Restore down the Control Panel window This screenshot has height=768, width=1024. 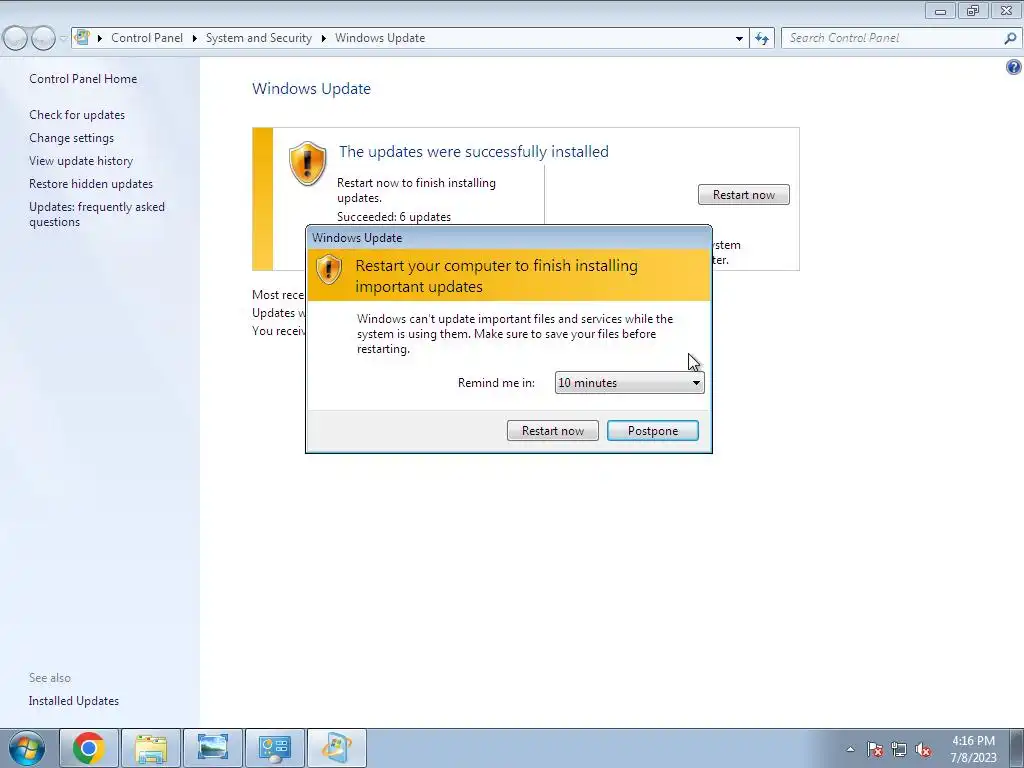tap(973, 10)
